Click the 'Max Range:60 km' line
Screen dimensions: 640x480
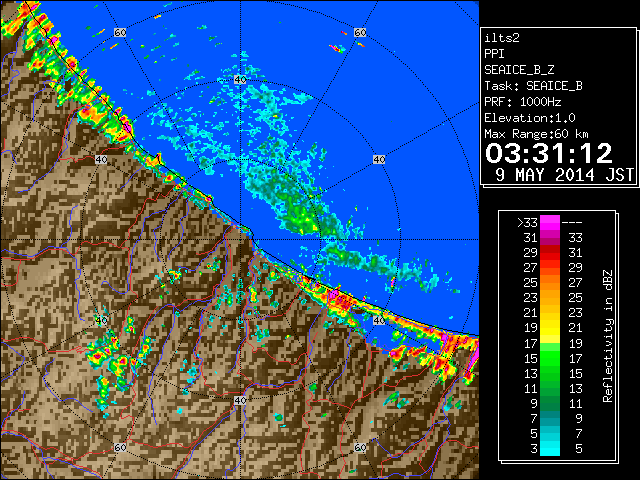pos(536,134)
